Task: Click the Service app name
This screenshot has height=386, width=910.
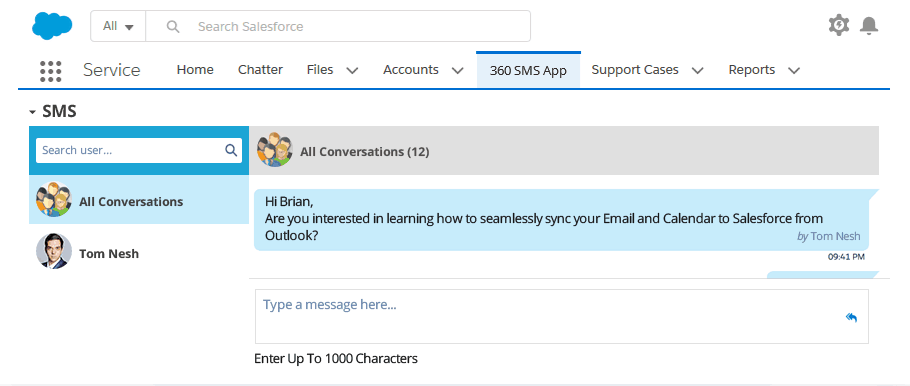Action: pyautogui.click(x=111, y=70)
